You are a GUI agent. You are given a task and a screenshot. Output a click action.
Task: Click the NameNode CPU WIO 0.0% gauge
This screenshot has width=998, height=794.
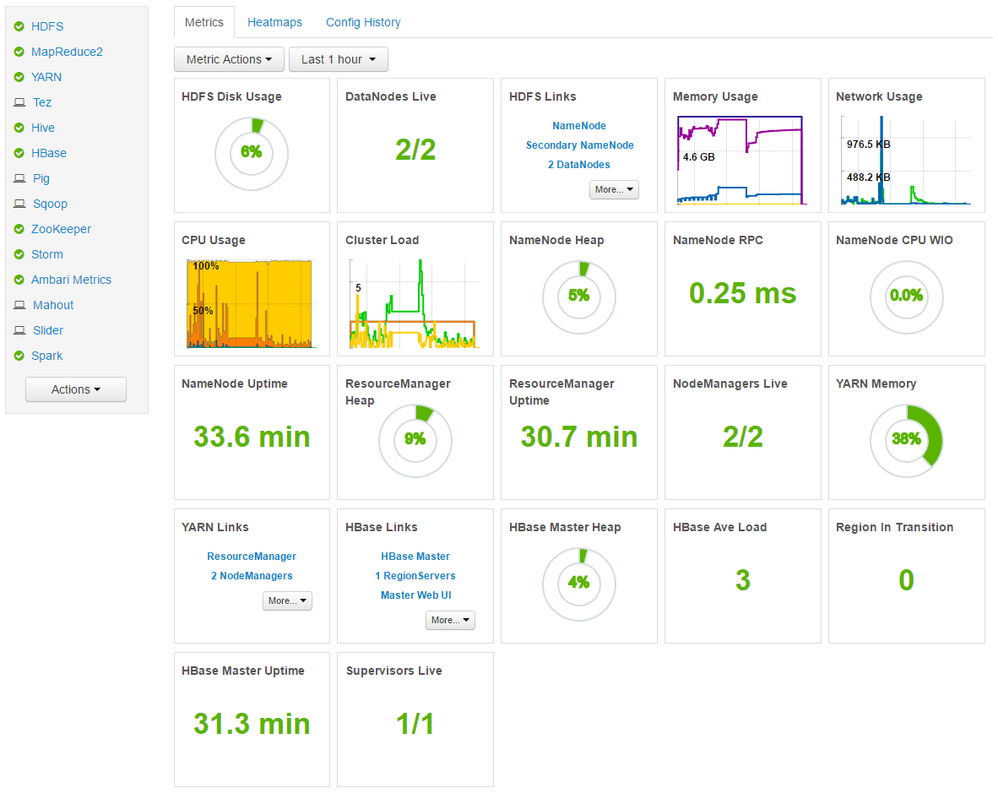click(x=906, y=297)
